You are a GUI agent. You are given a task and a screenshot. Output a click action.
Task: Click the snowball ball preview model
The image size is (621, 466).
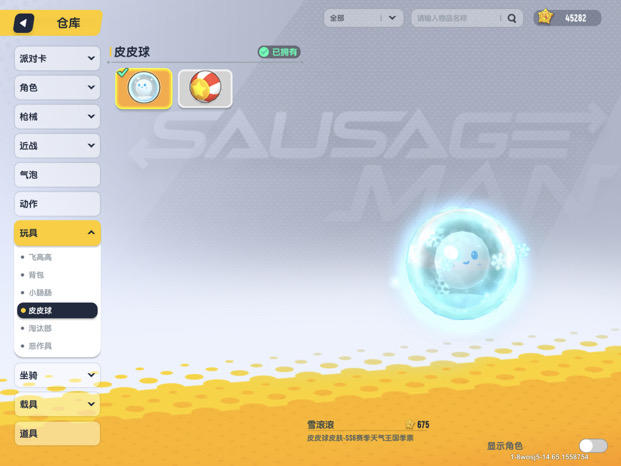click(461, 263)
